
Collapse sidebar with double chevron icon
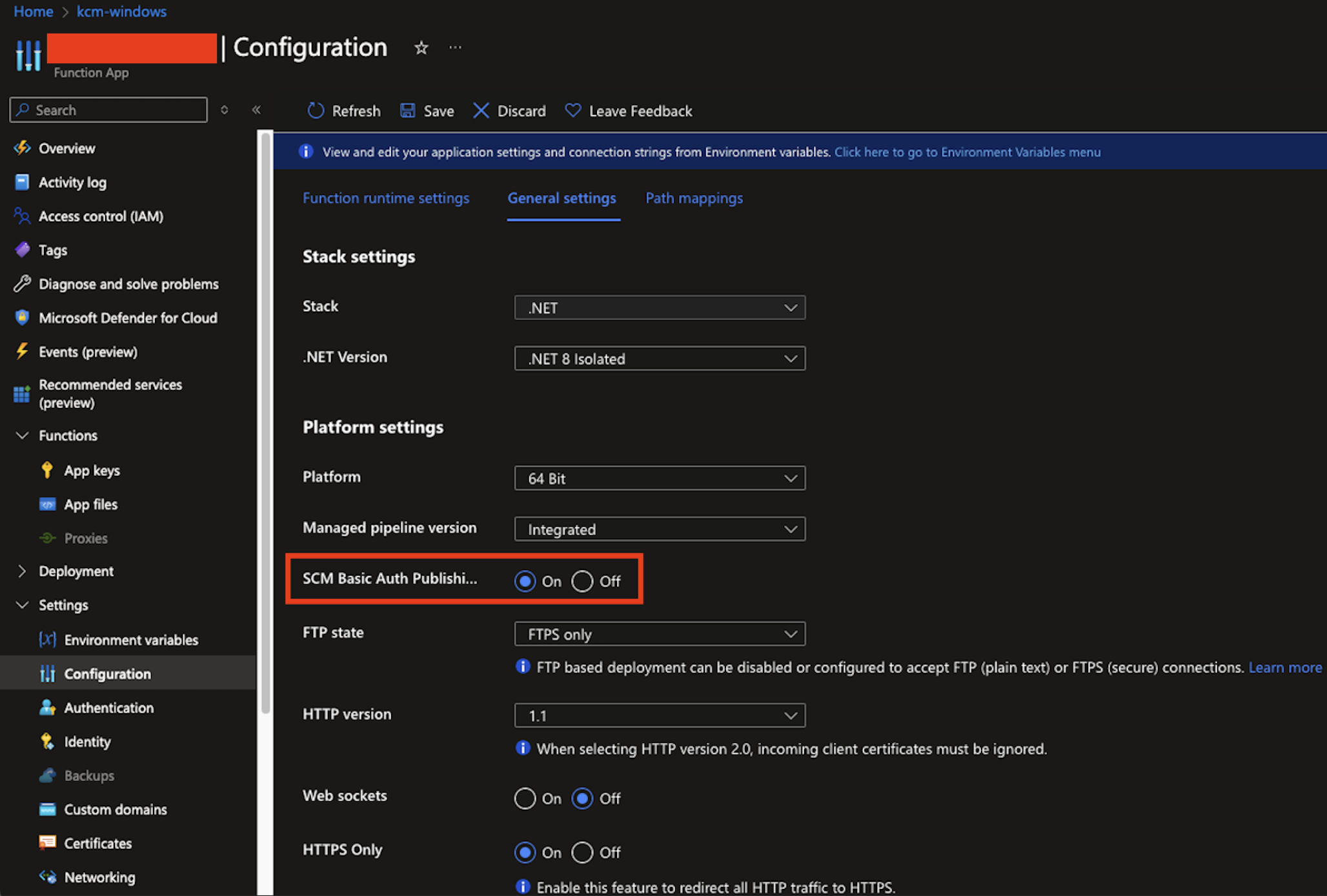click(x=256, y=110)
